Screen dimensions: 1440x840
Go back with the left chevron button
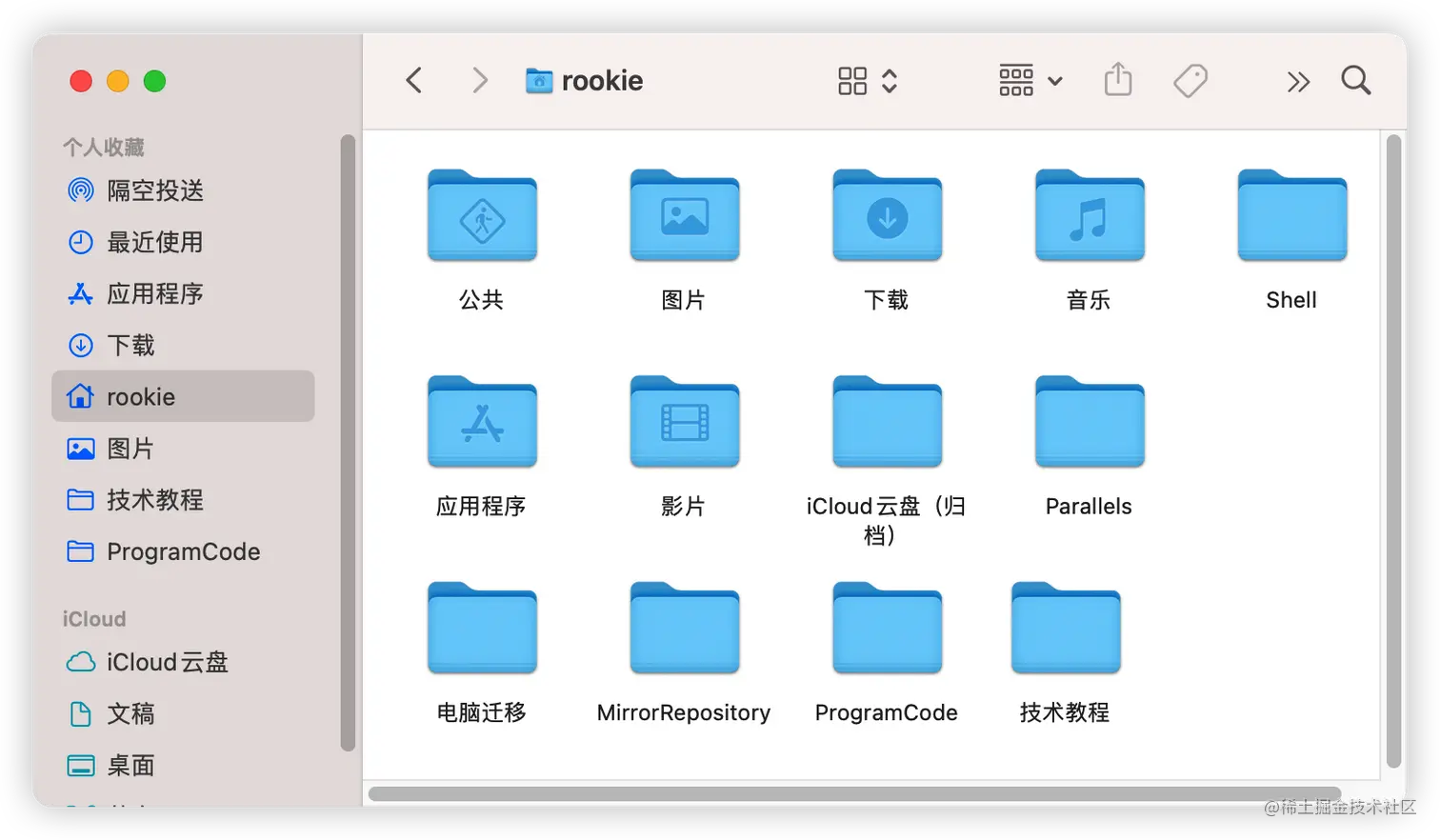[413, 80]
